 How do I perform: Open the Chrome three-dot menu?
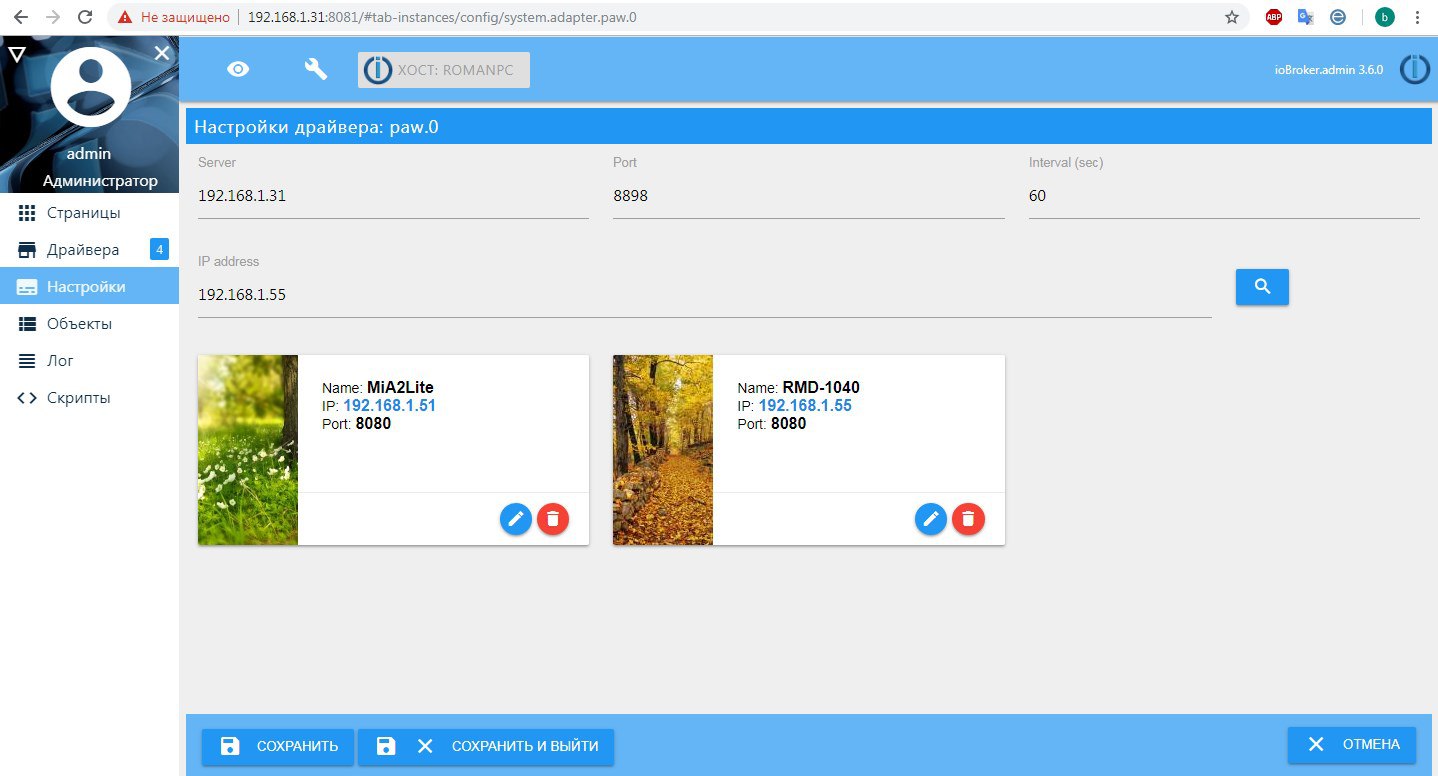tap(1417, 17)
